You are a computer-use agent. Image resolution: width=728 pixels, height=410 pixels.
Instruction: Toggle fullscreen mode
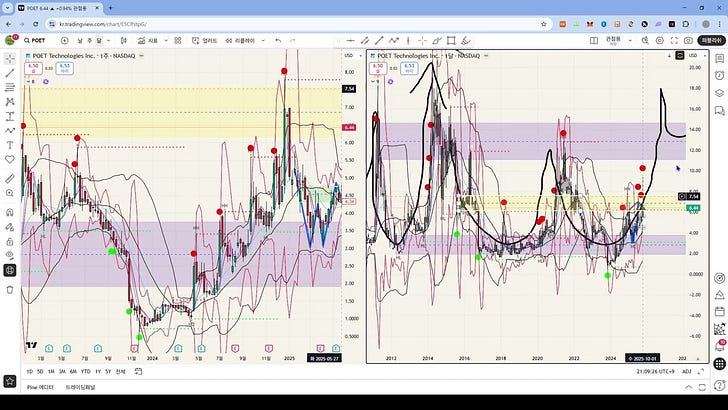(x=674, y=41)
